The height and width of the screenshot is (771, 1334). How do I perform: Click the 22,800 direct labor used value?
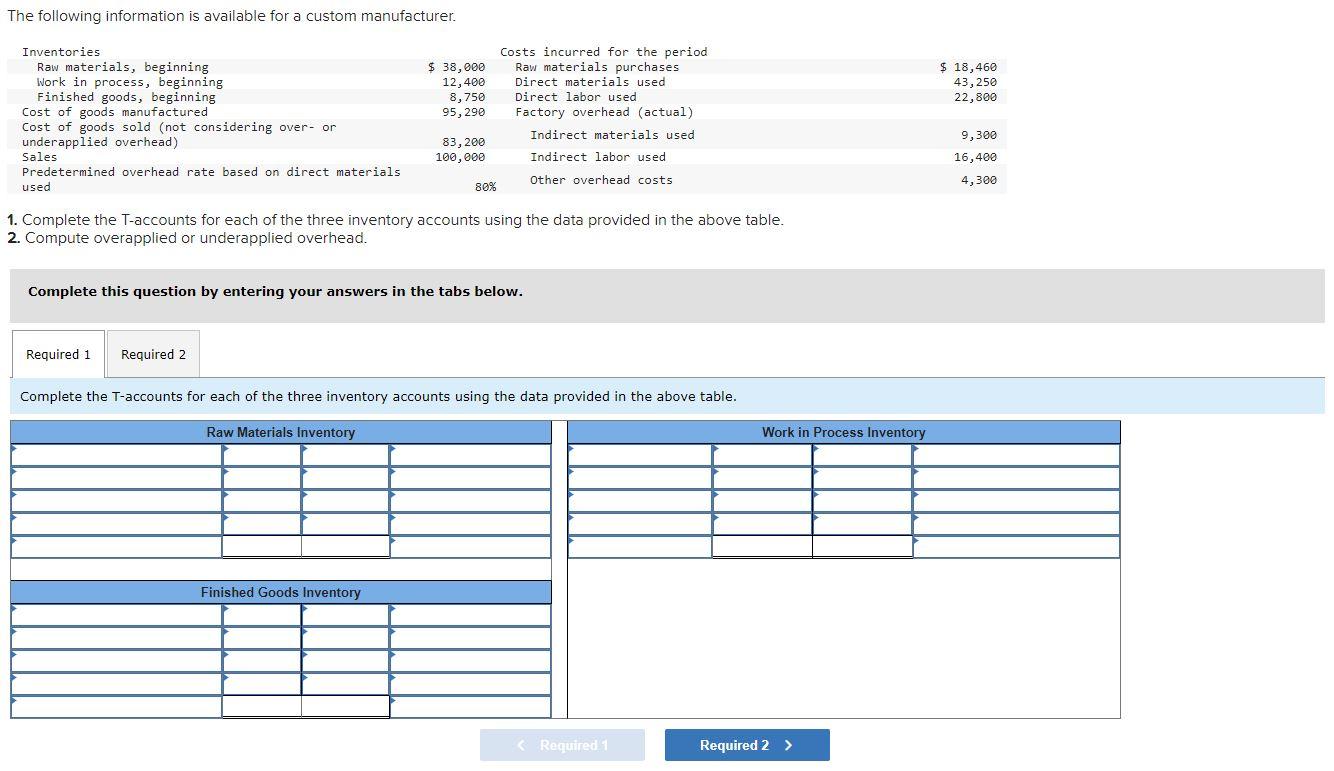click(x=975, y=97)
